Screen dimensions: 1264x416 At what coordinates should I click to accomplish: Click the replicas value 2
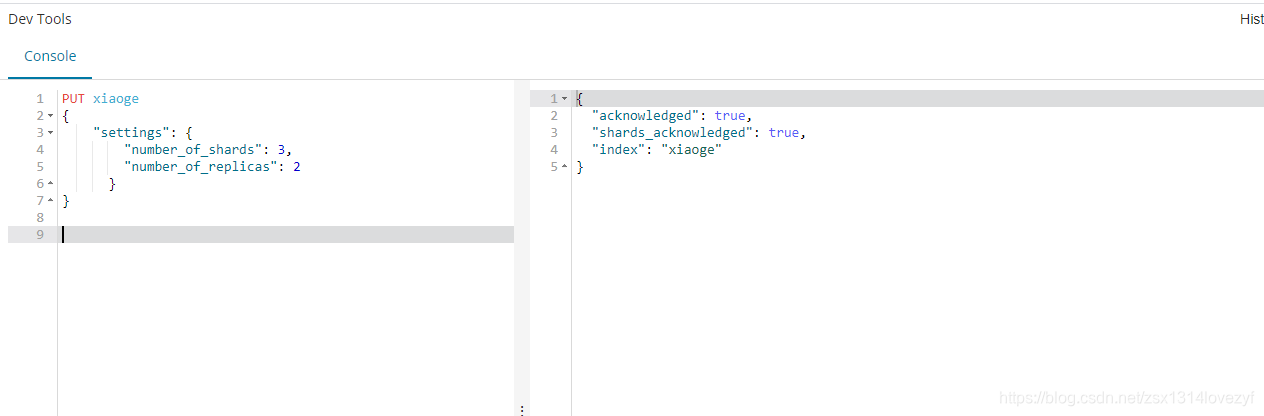(x=297, y=167)
